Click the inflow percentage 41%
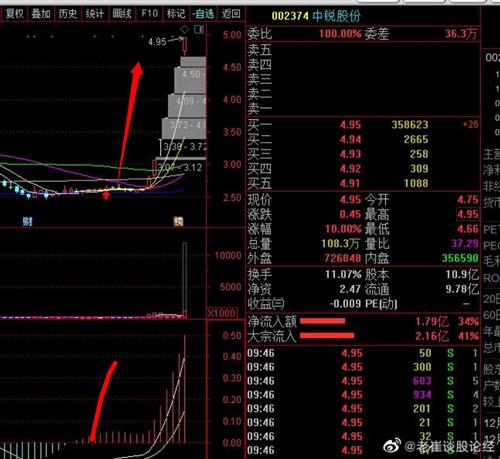500x459 pixels. coord(468,336)
